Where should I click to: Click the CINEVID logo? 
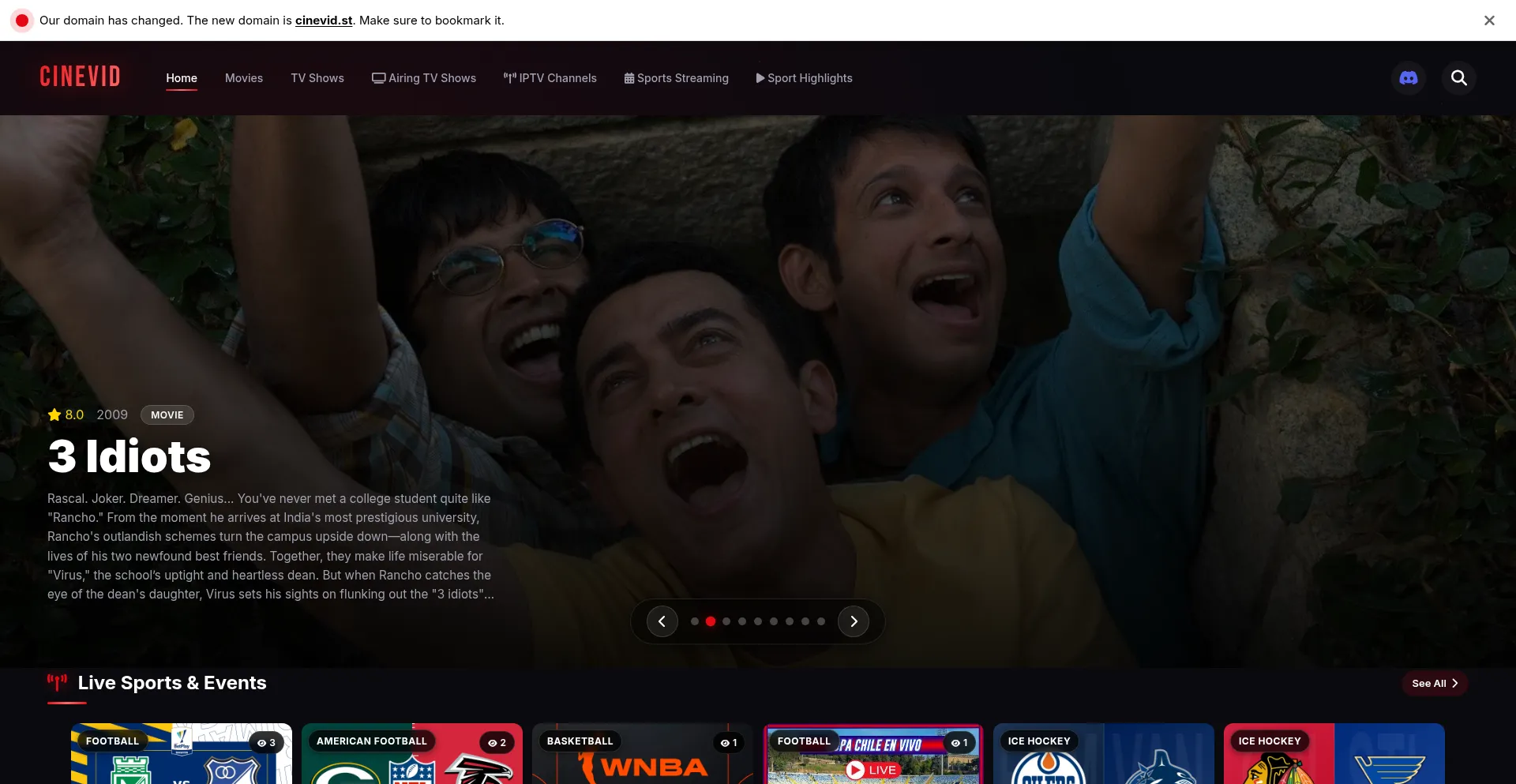(x=80, y=77)
